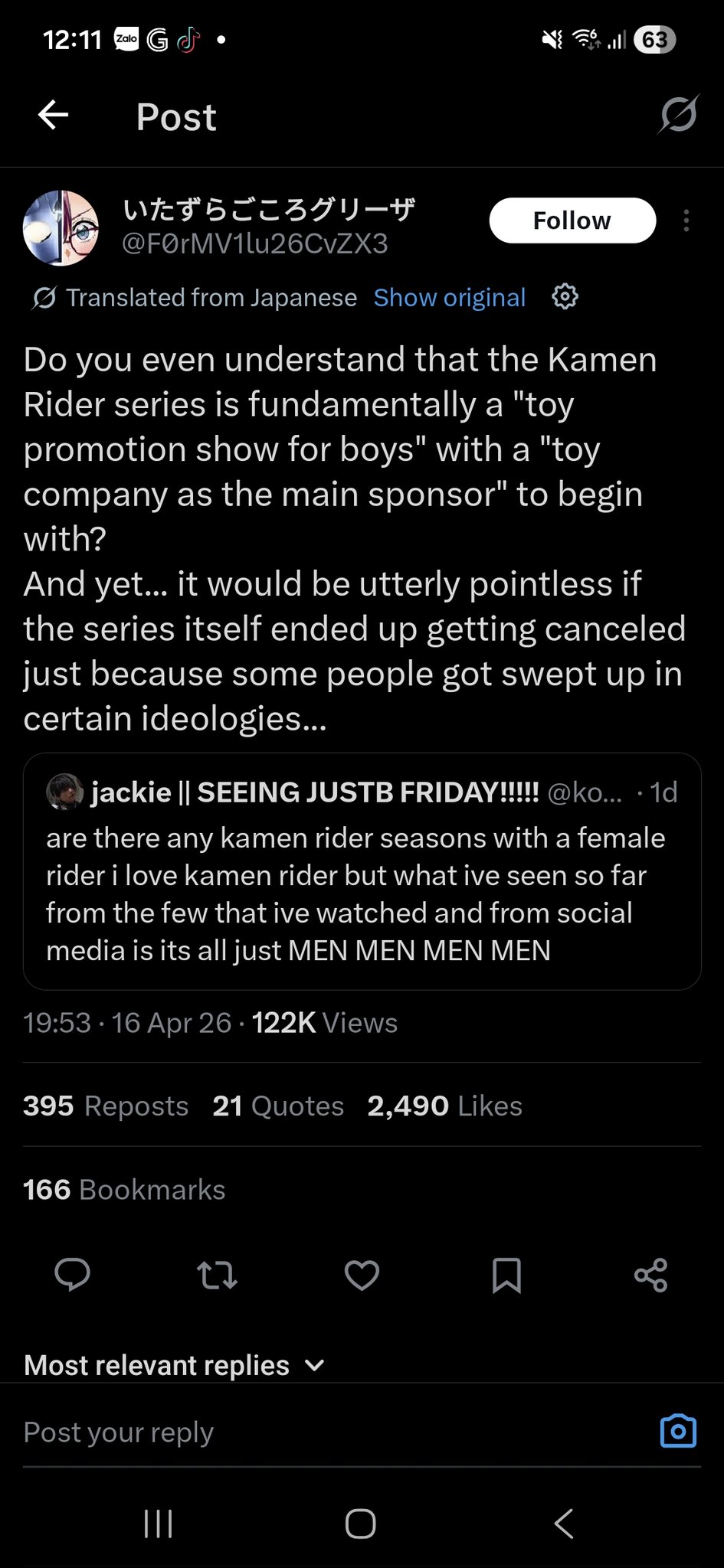
Task: Tap the reply speech bubble icon
Action: point(73,1275)
